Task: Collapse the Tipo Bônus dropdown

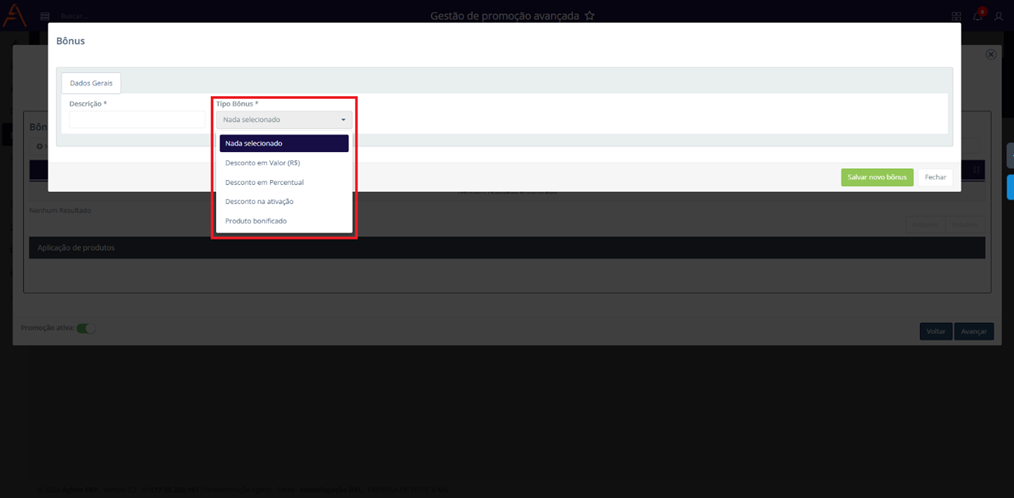Action: 284,120
